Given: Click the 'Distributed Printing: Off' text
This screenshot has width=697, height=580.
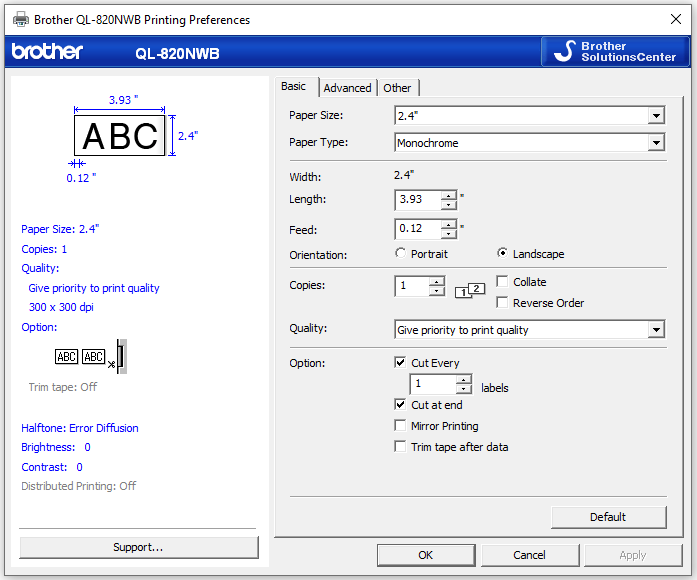Looking at the screenshot, I should pos(79,486).
